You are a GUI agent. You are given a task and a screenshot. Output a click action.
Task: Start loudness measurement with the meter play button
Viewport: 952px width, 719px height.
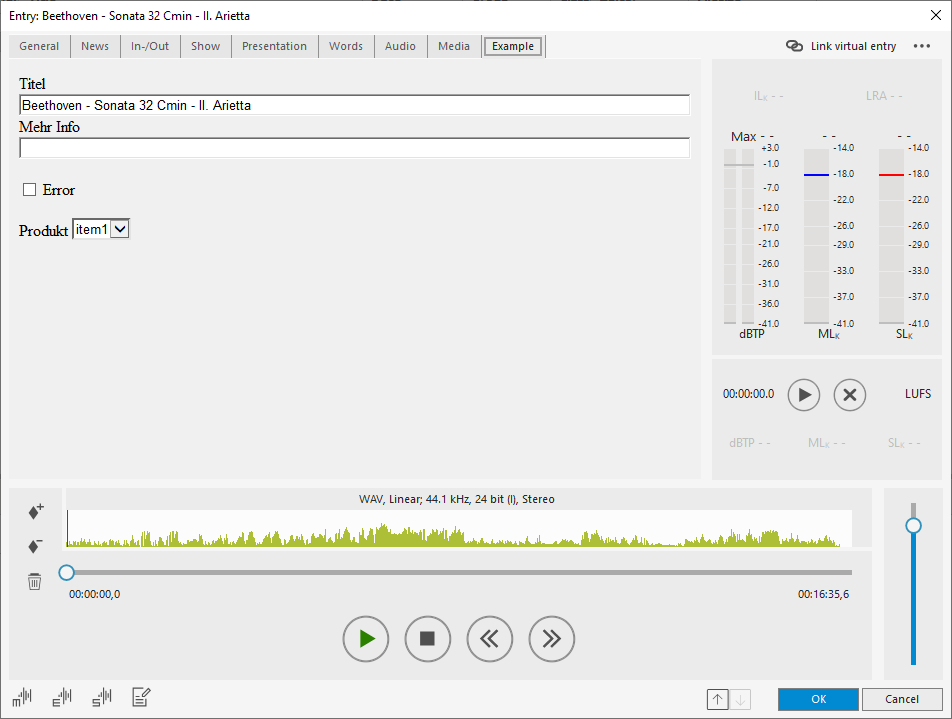803,394
